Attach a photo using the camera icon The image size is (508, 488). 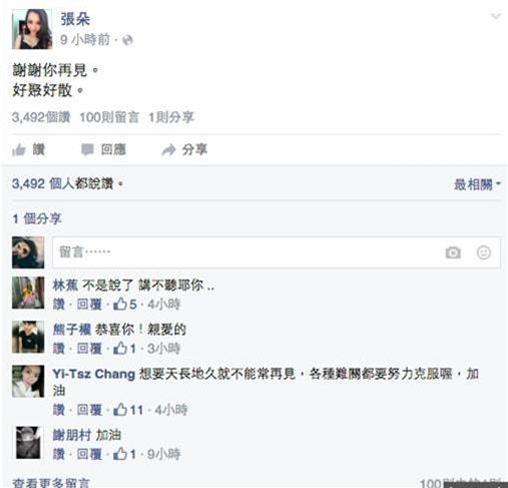pyautogui.click(x=453, y=252)
